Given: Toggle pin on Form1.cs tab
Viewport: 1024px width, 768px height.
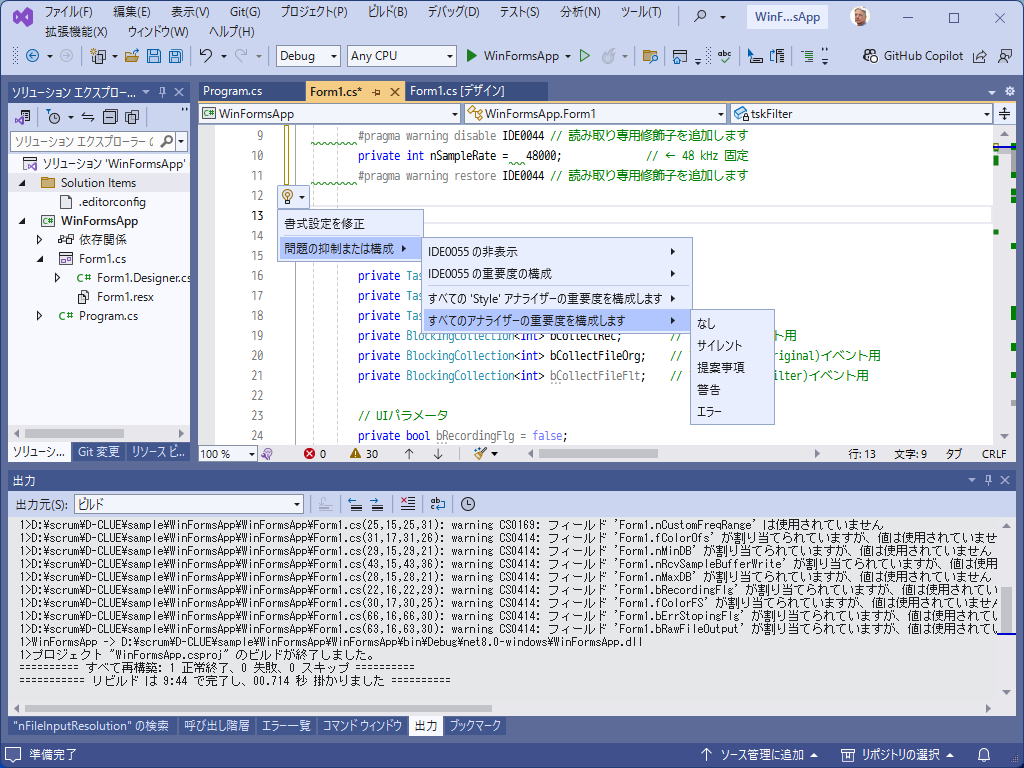Looking at the screenshot, I should 377,92.
